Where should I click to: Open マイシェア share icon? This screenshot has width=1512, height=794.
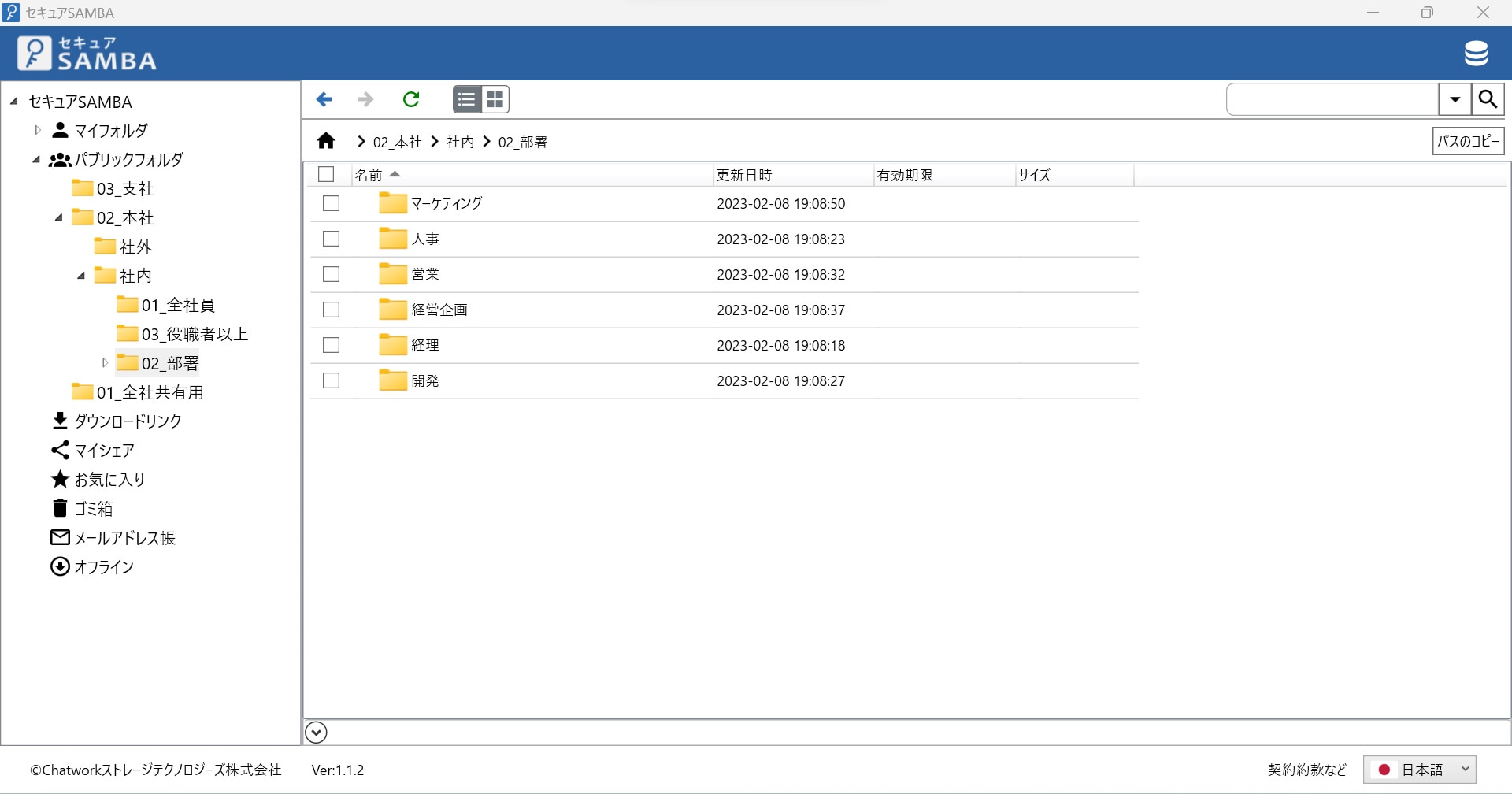pyautogui.click(x=60, y=450)
